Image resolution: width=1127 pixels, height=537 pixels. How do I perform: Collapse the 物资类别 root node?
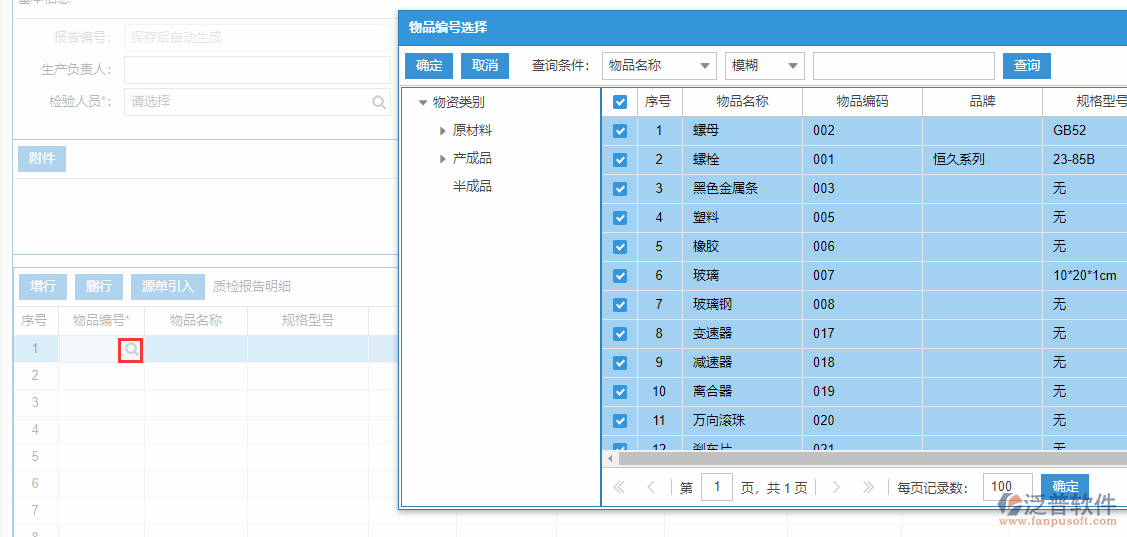pos(423,102)
